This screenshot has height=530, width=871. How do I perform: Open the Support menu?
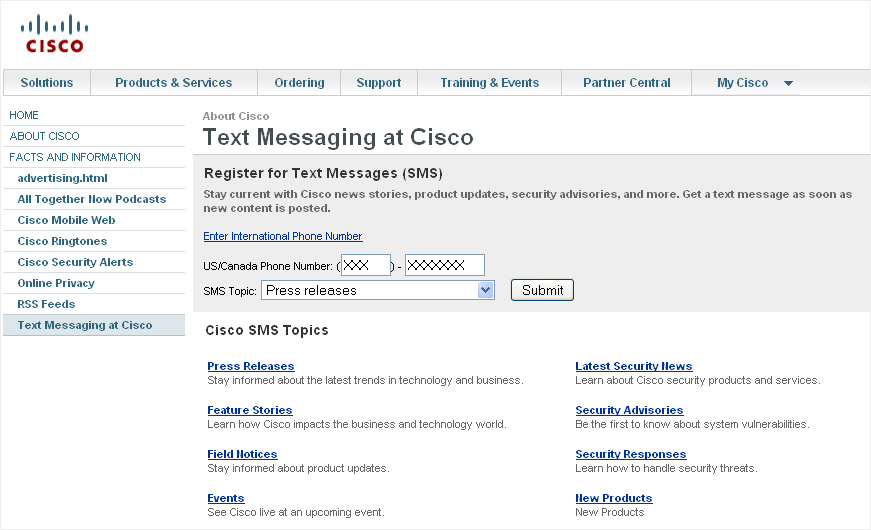click(378, 83)
